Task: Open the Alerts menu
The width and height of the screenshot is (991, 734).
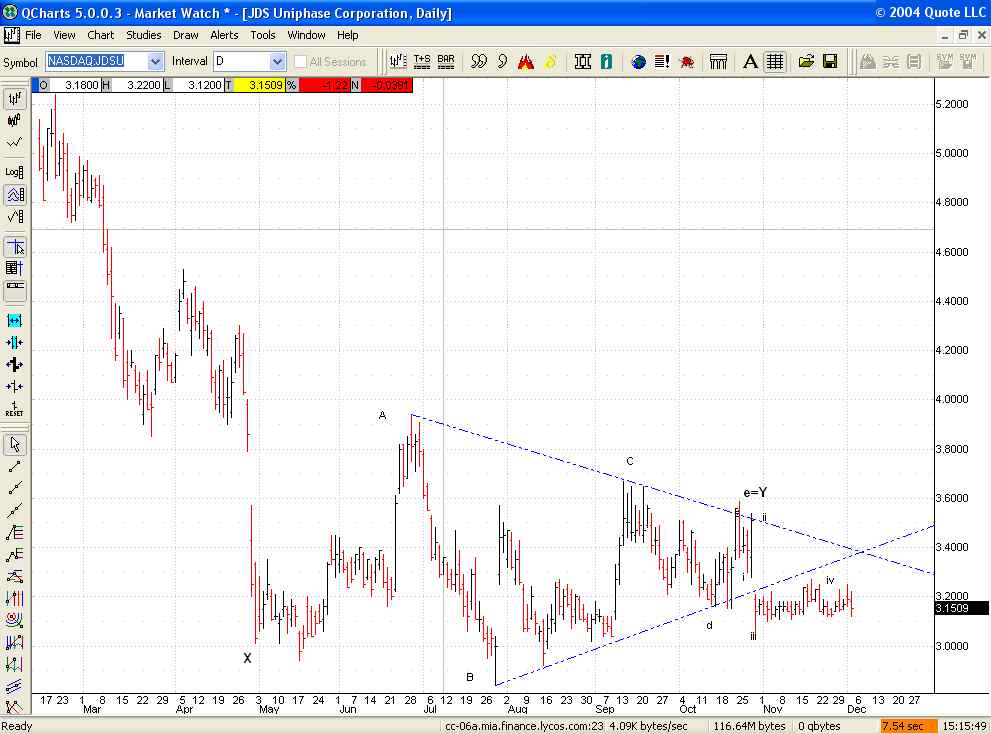Action: click(x=224, y=35)
